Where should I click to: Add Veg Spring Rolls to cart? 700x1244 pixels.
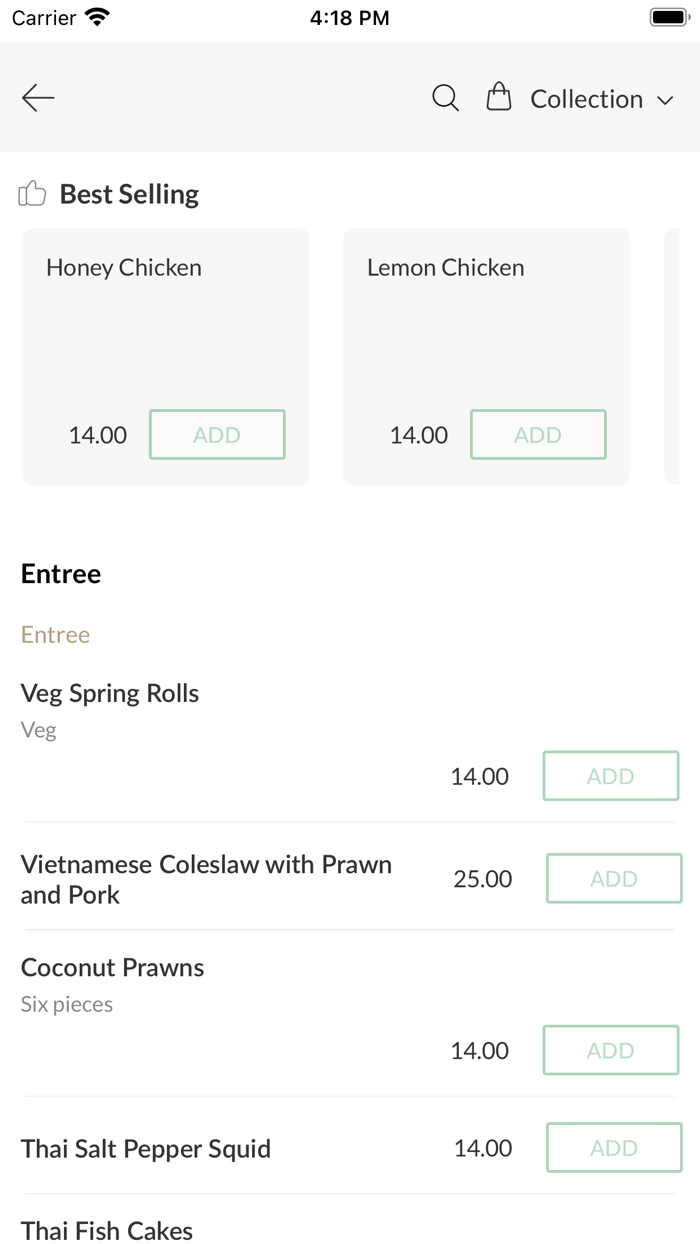pos(610,776)
